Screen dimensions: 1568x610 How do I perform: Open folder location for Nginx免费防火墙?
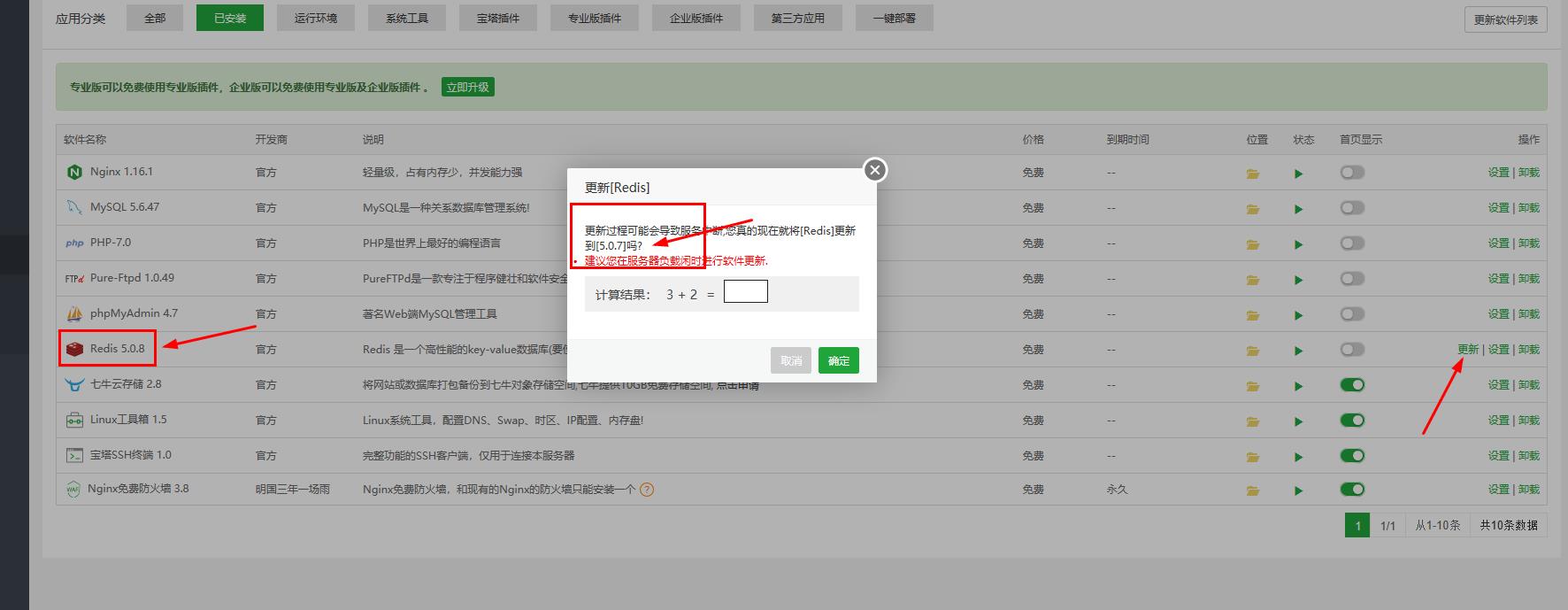(x=1253, y=490)
